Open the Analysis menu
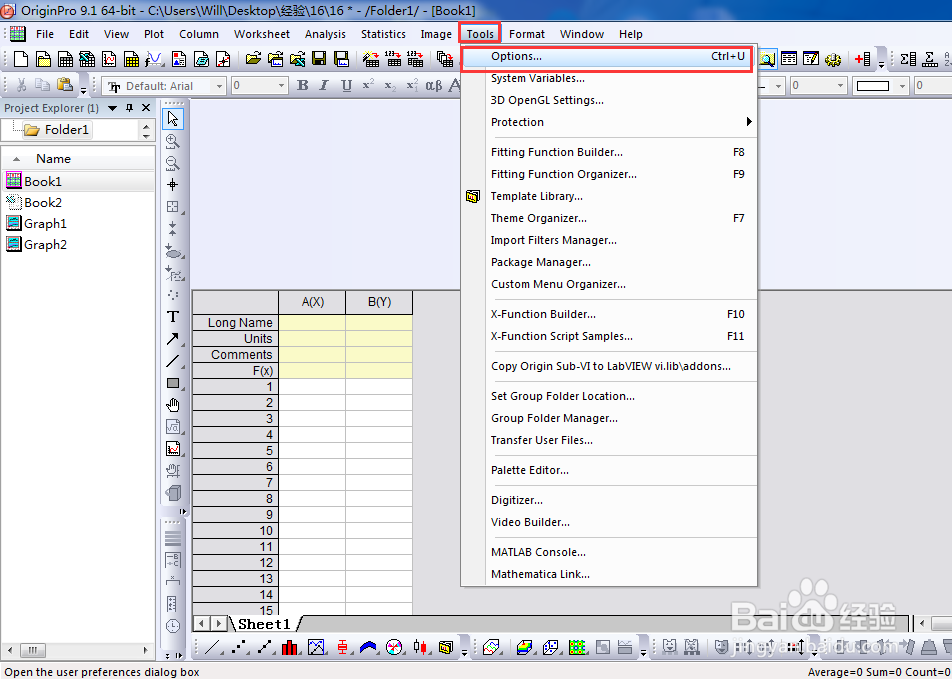 pos(325,34)
